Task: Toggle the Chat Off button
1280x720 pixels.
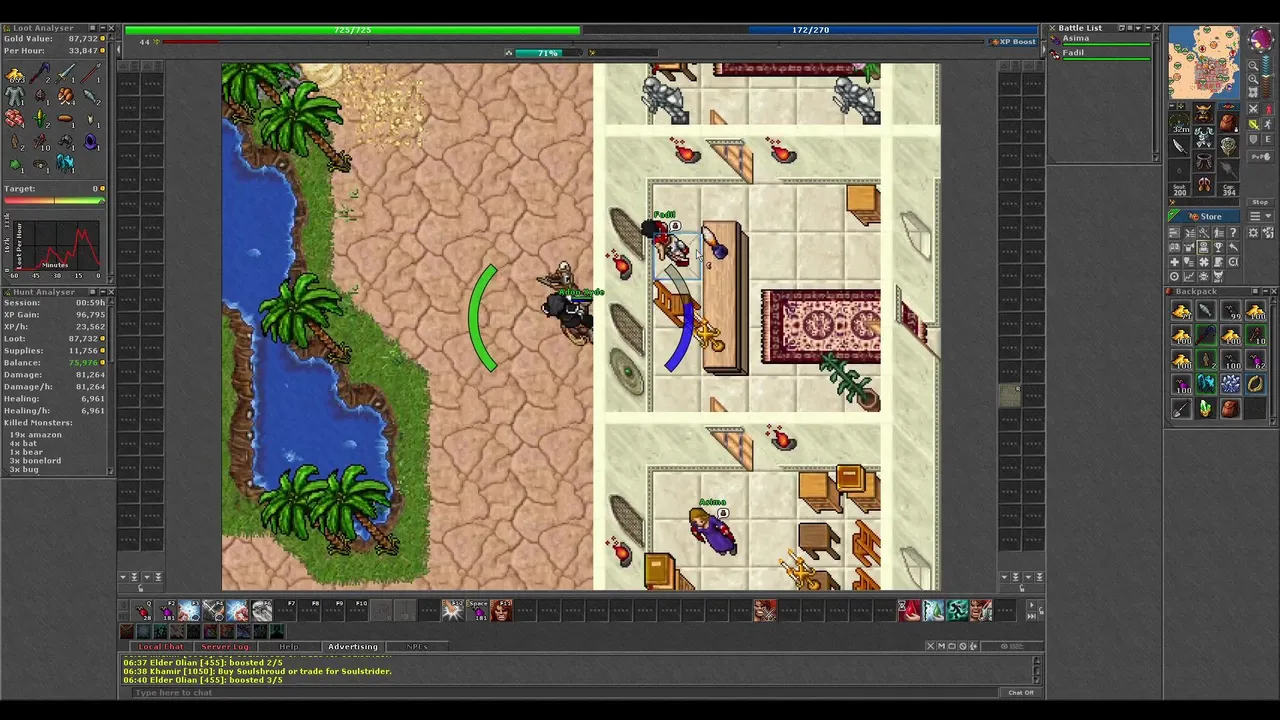Action: 1021,692
